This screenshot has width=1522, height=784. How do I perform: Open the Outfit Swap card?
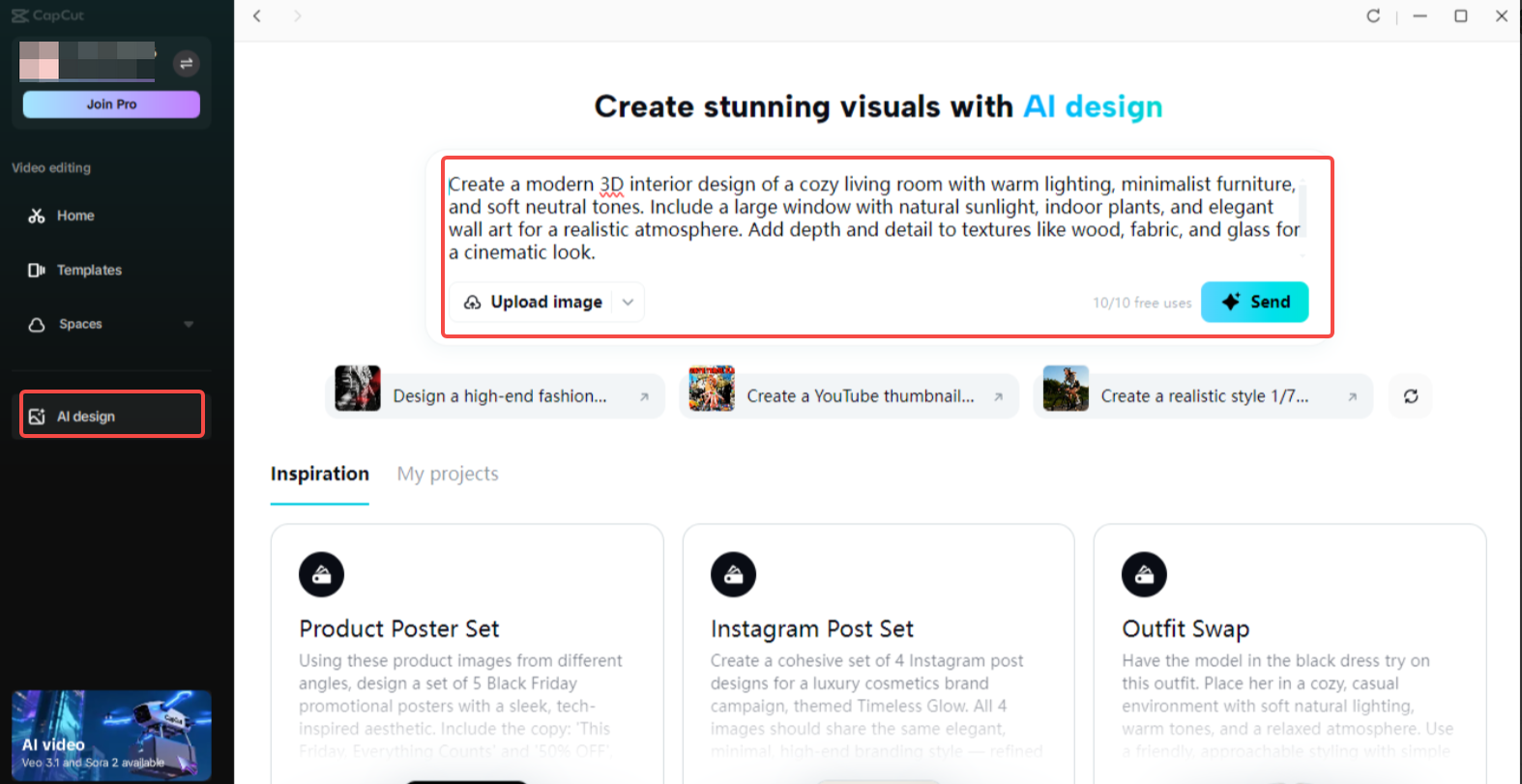pyautogui.click(x=1290, y=653)
